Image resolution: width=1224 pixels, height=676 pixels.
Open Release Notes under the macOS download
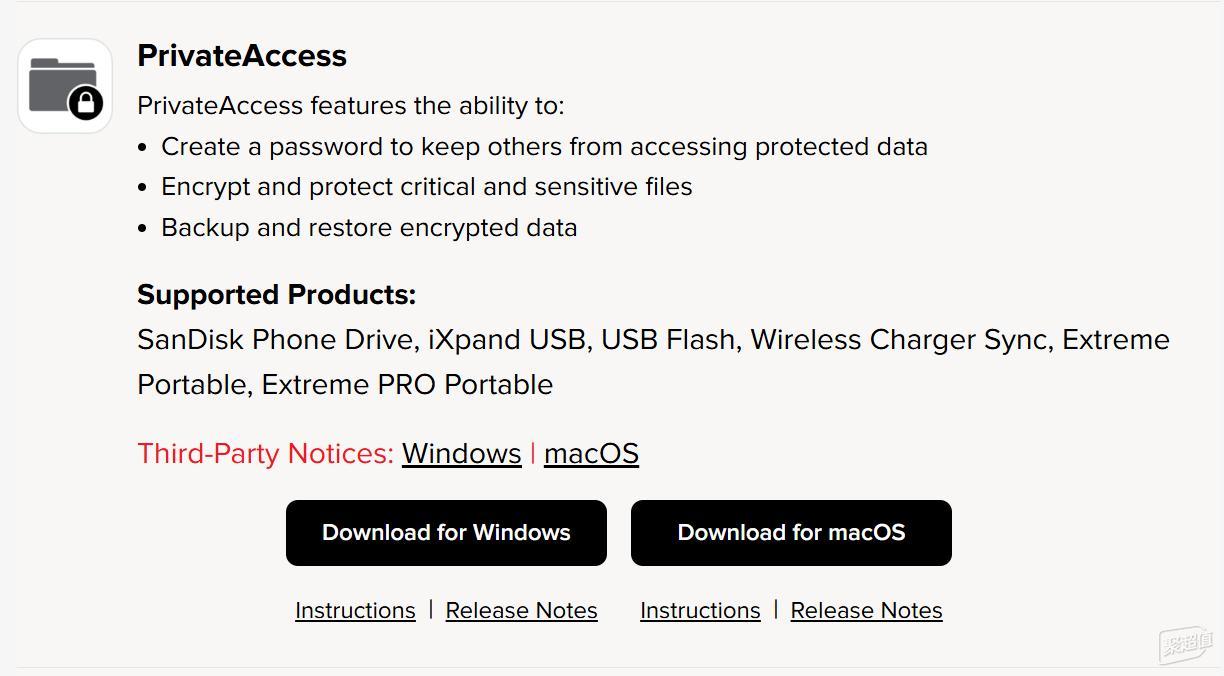[866, 610]
